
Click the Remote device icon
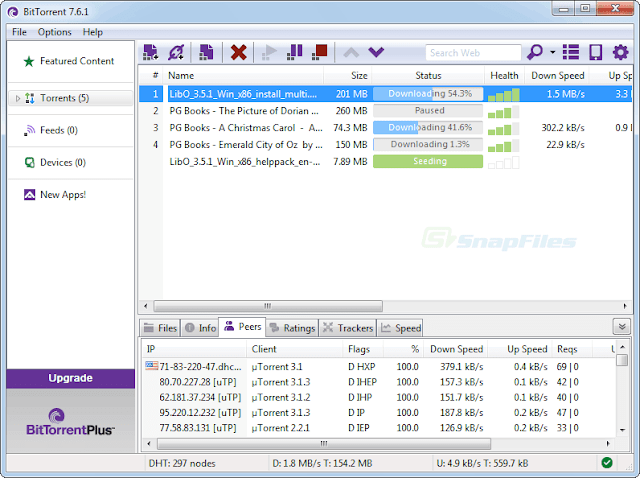point(596,52)
